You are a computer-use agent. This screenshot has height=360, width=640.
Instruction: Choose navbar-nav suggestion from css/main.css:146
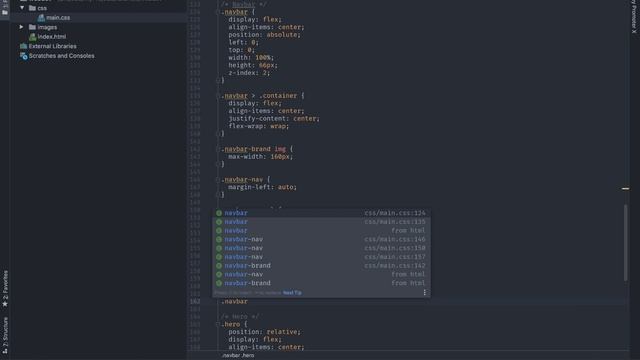point(321,240)
